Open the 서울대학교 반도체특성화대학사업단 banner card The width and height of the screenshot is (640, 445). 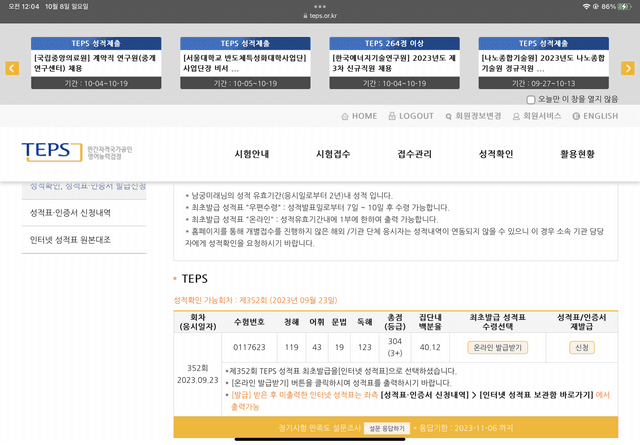pos(245,63)
